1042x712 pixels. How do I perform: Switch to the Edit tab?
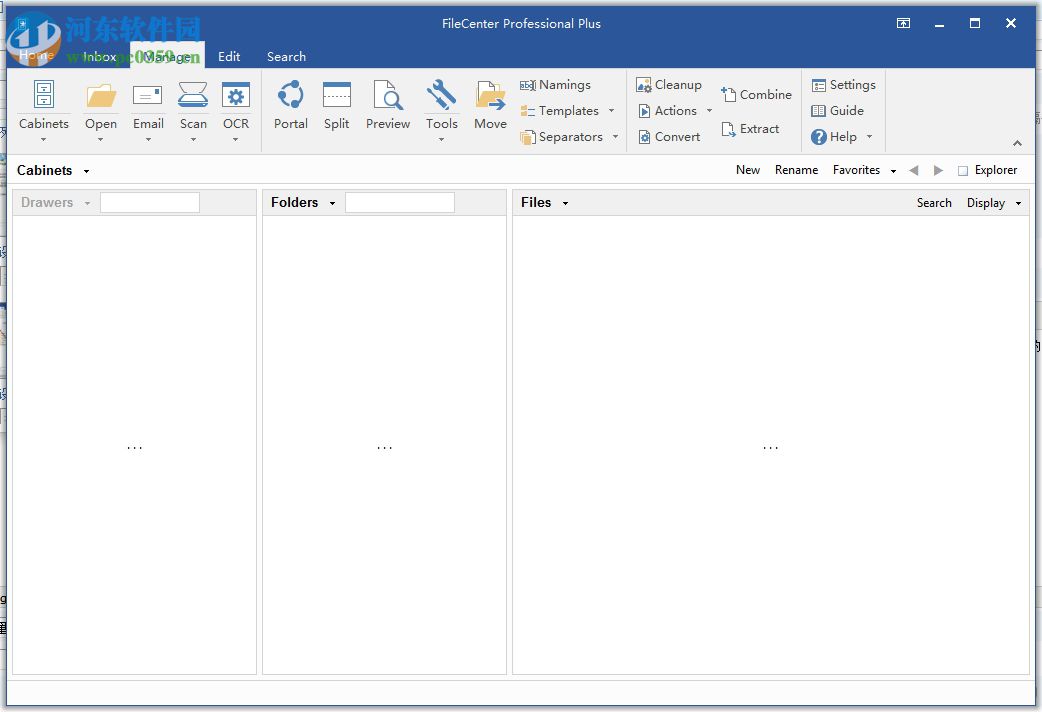(229, 57)
